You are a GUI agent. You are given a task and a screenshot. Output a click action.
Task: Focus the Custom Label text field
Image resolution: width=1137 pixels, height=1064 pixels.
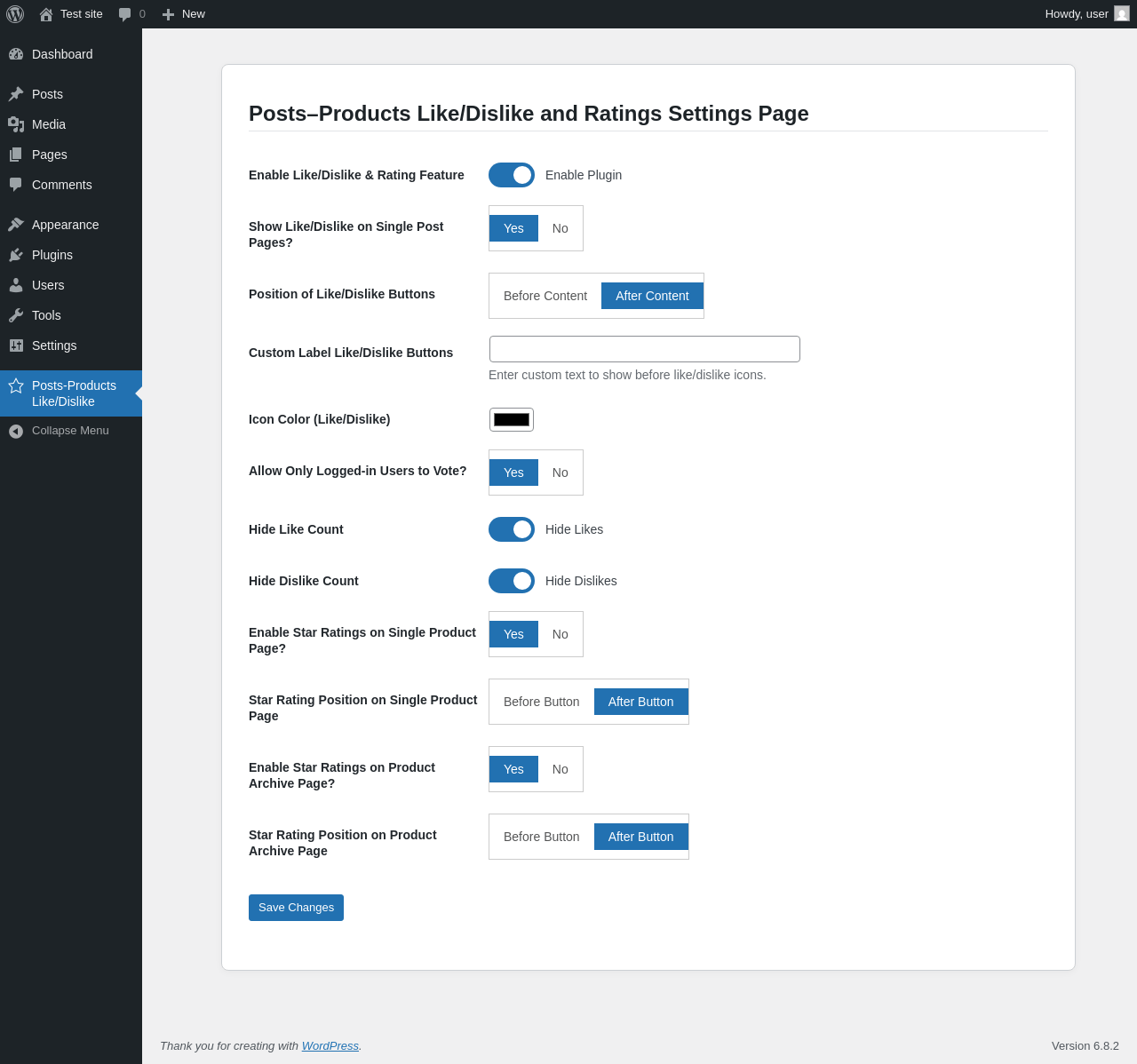pyautogui.click(x=645, y=349)
